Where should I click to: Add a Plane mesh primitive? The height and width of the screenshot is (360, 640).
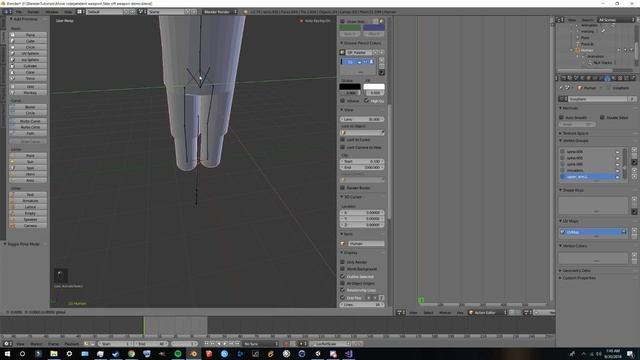(x=28, y=35)
